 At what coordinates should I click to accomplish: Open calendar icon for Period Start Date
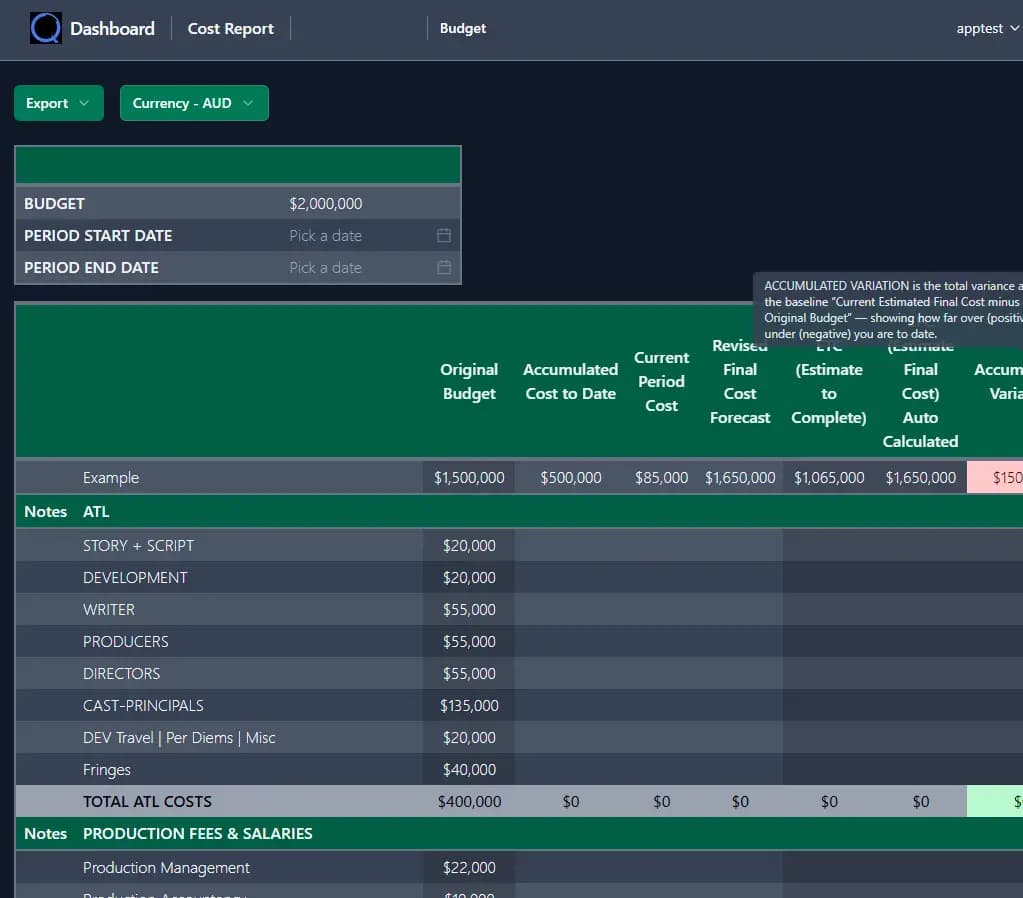(x=444, y=236)
